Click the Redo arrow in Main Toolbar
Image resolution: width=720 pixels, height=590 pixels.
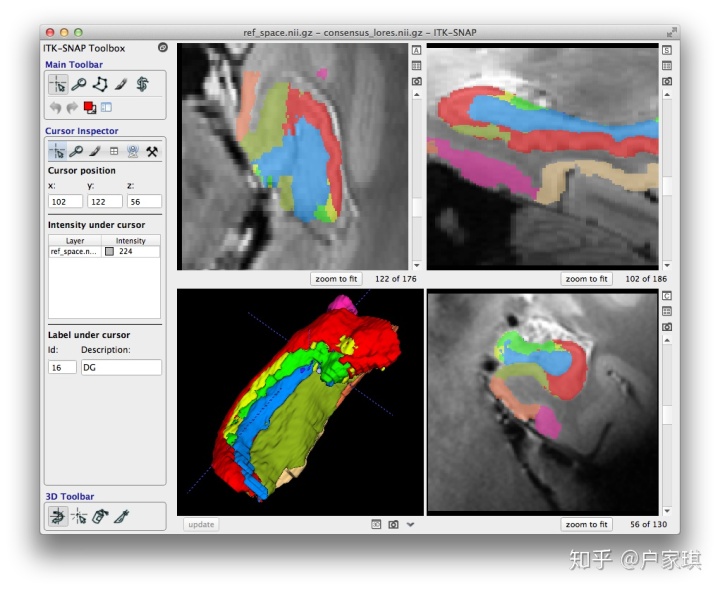tap(72, 107)
